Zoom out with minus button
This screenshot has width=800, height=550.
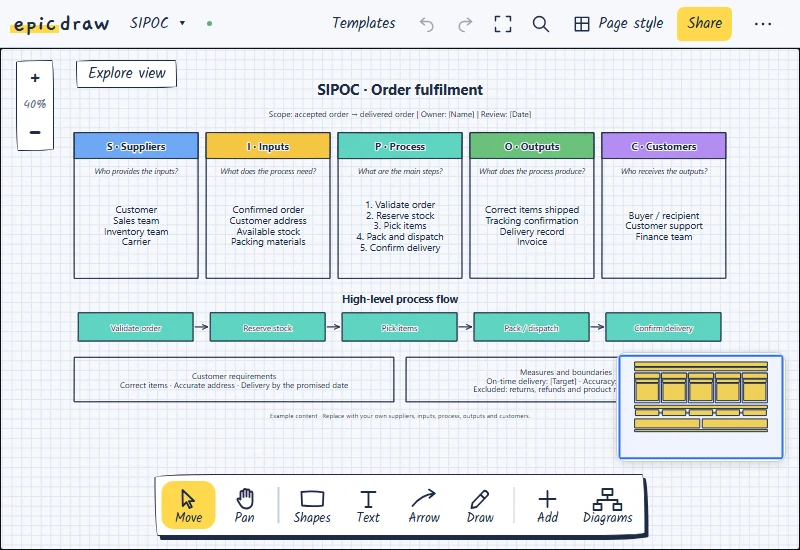(x=35, y=132)
